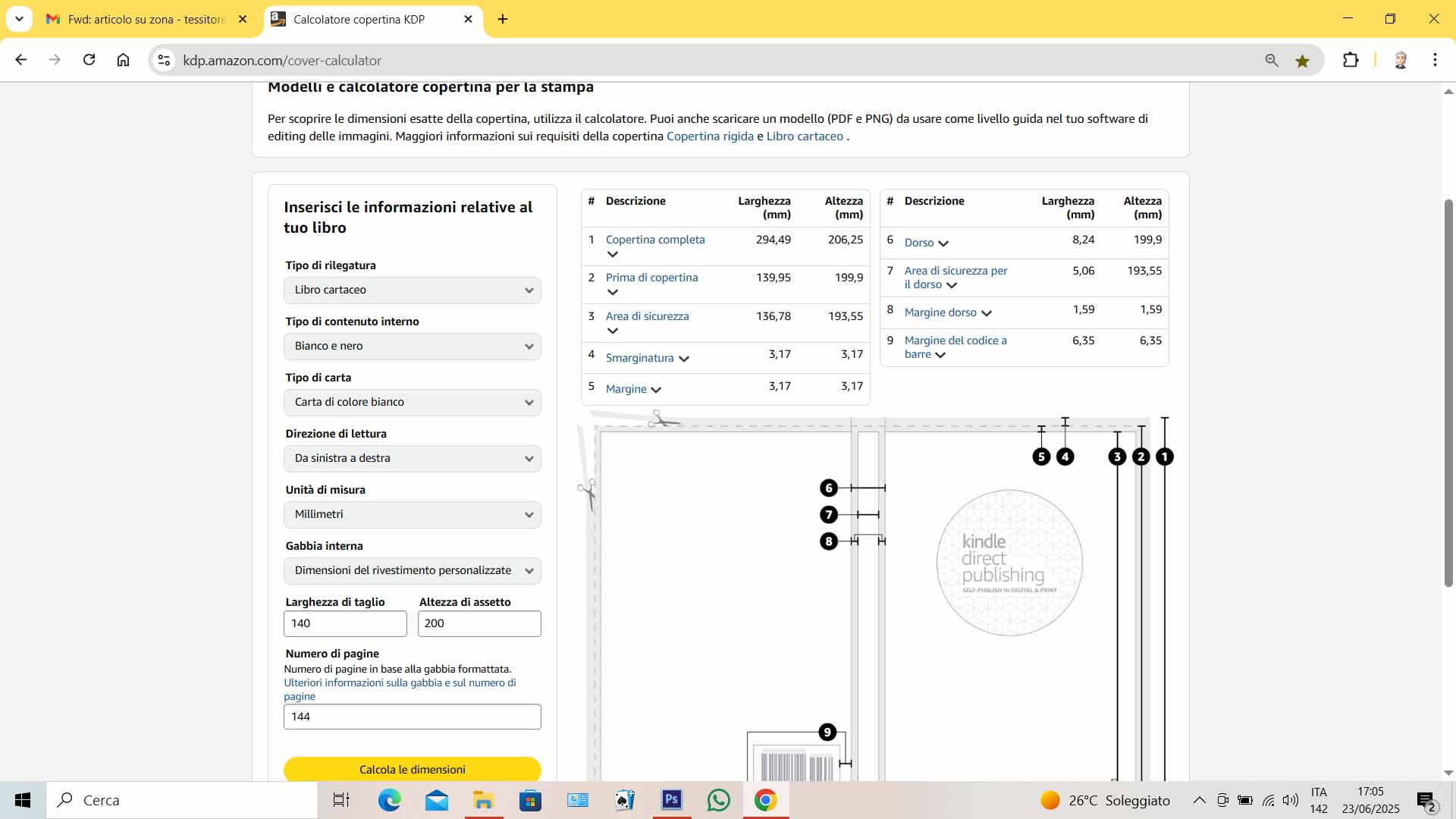Open the Chrome three-dot menu
1456x819 pixels.
click(1435, 60)
